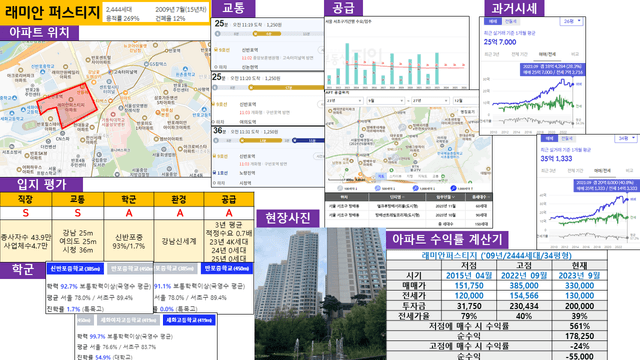Click the 래미안퍼스티지 marker inside red outline
This screenshot has height=360, width=640.
pyautogui.click(x=71, y=100)
